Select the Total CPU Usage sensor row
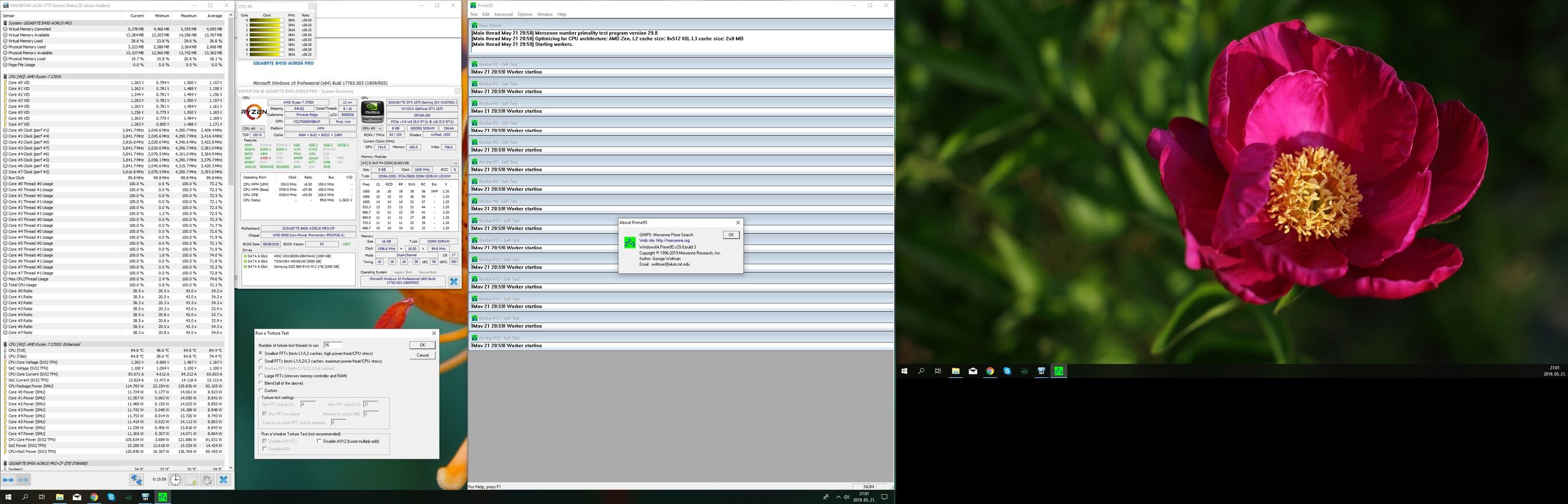Viewport: 1568px width, 504px height. [x=114, y=285]
